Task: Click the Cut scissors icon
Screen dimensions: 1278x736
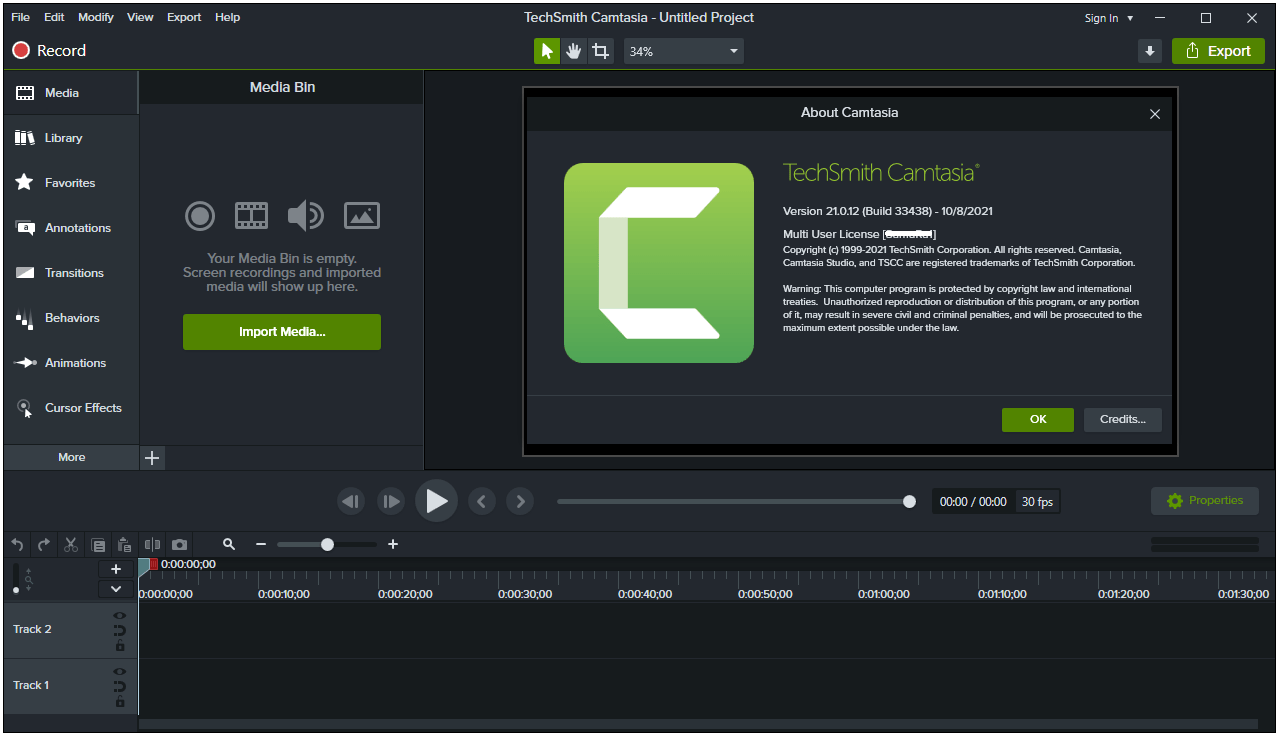Action: (x=71, y=545)
